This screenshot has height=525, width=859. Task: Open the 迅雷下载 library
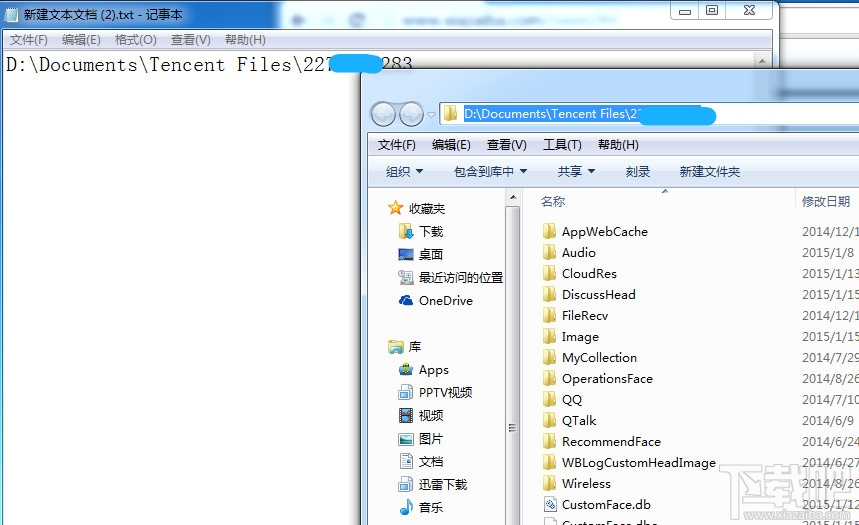(443, 485)
